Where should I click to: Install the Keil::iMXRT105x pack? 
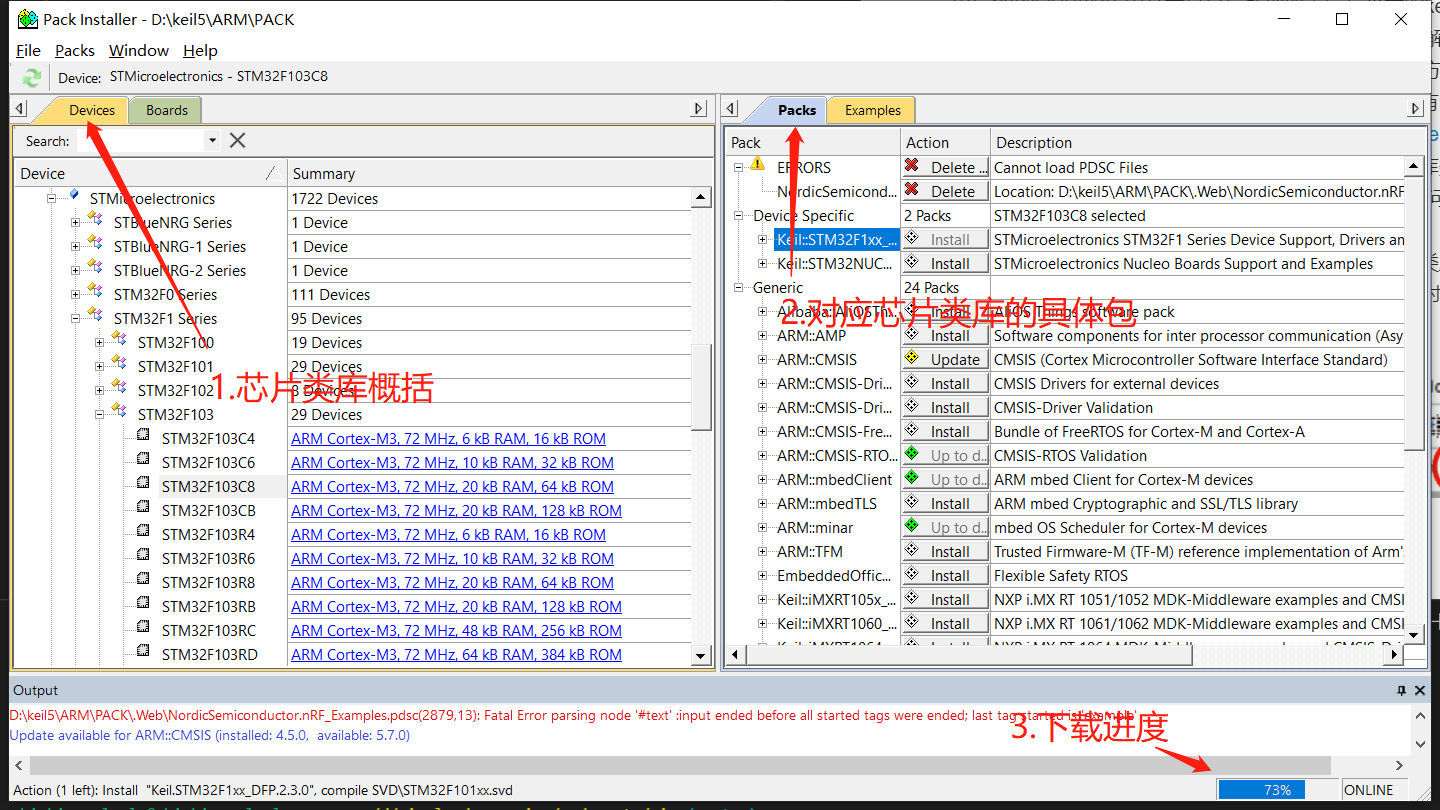point(945,599)
